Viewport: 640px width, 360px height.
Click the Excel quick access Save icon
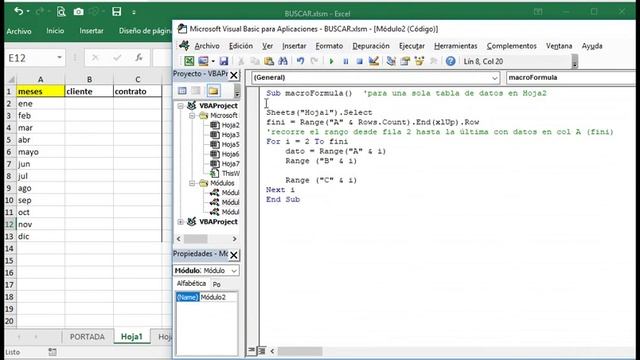[117, 12]
